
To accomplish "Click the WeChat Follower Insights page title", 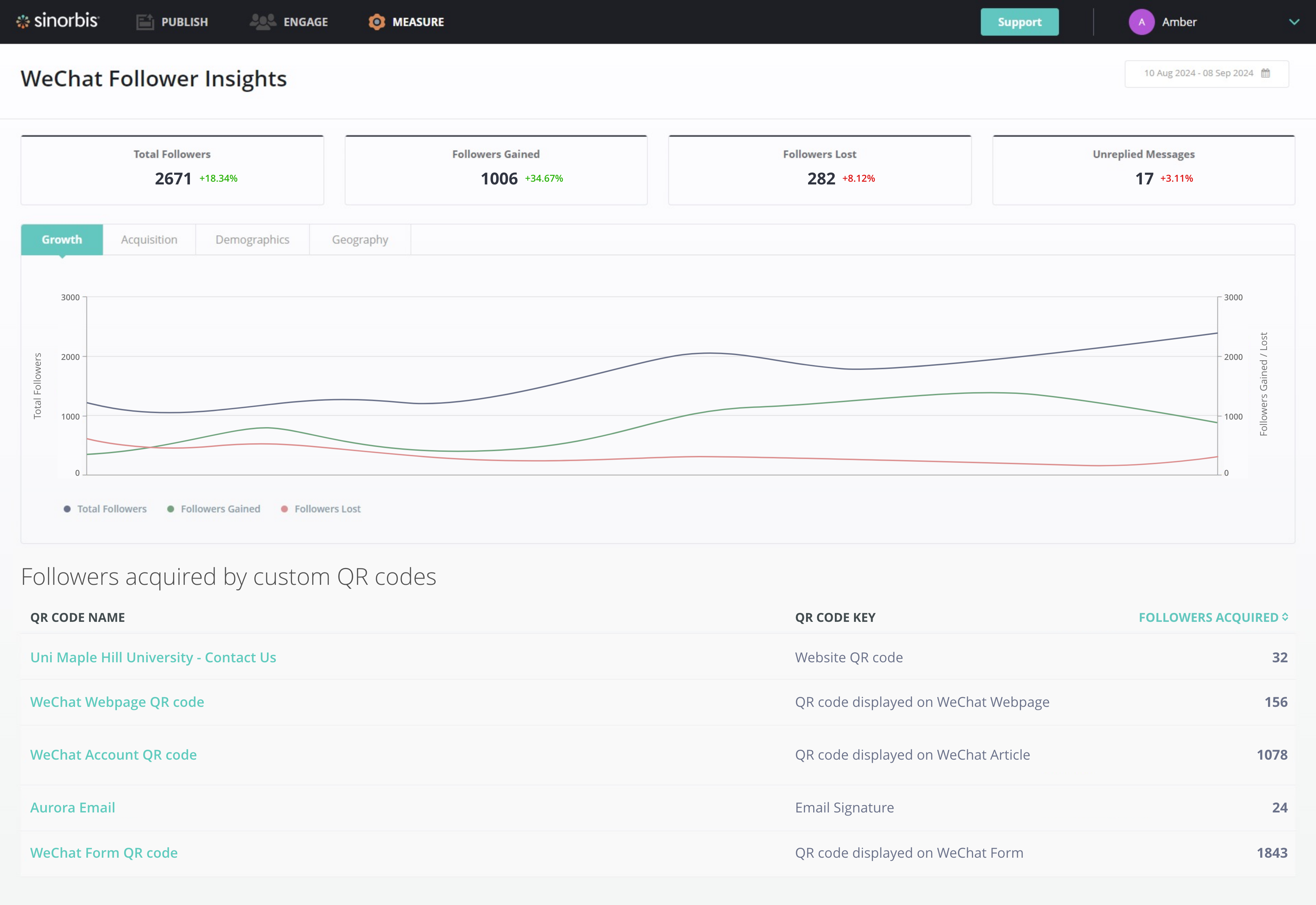I will [154, 79].
